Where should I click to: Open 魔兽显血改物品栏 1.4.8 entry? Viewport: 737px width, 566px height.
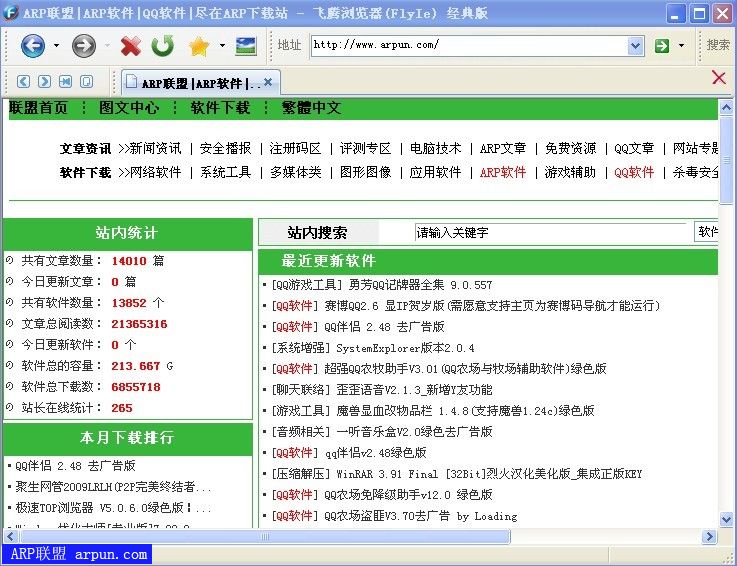[465, 411]
